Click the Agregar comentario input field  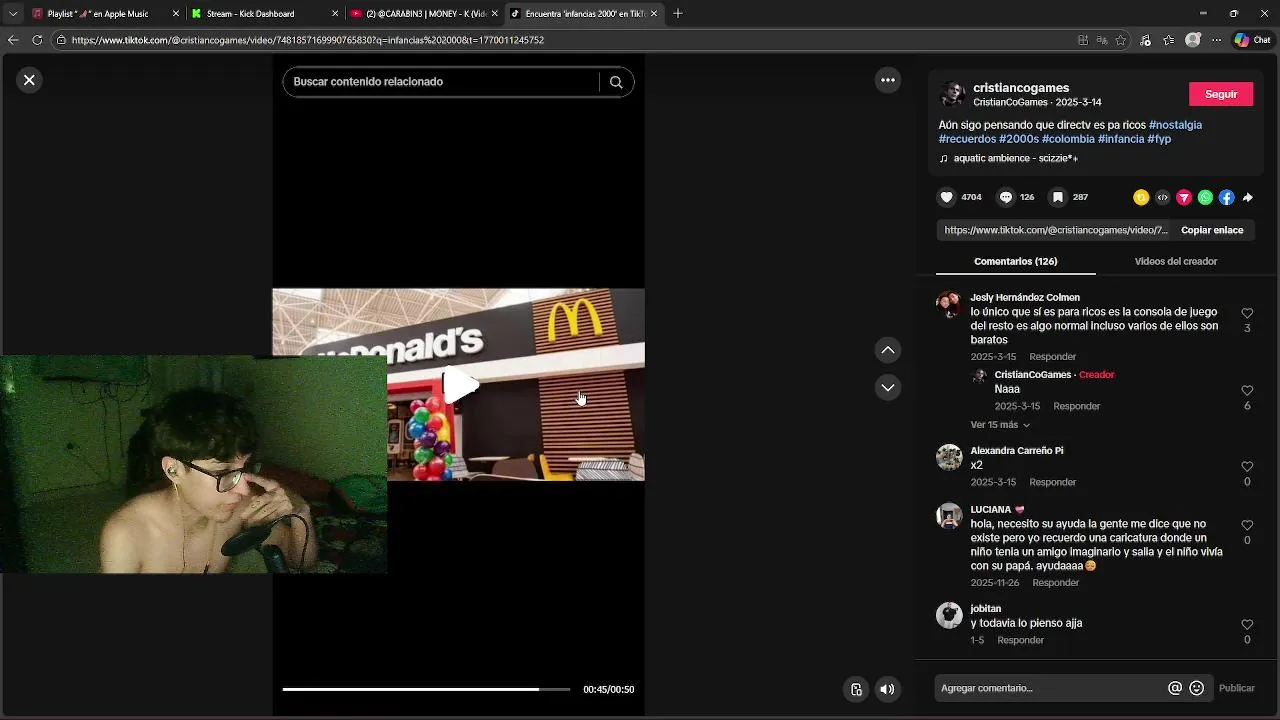(1050, 688)
